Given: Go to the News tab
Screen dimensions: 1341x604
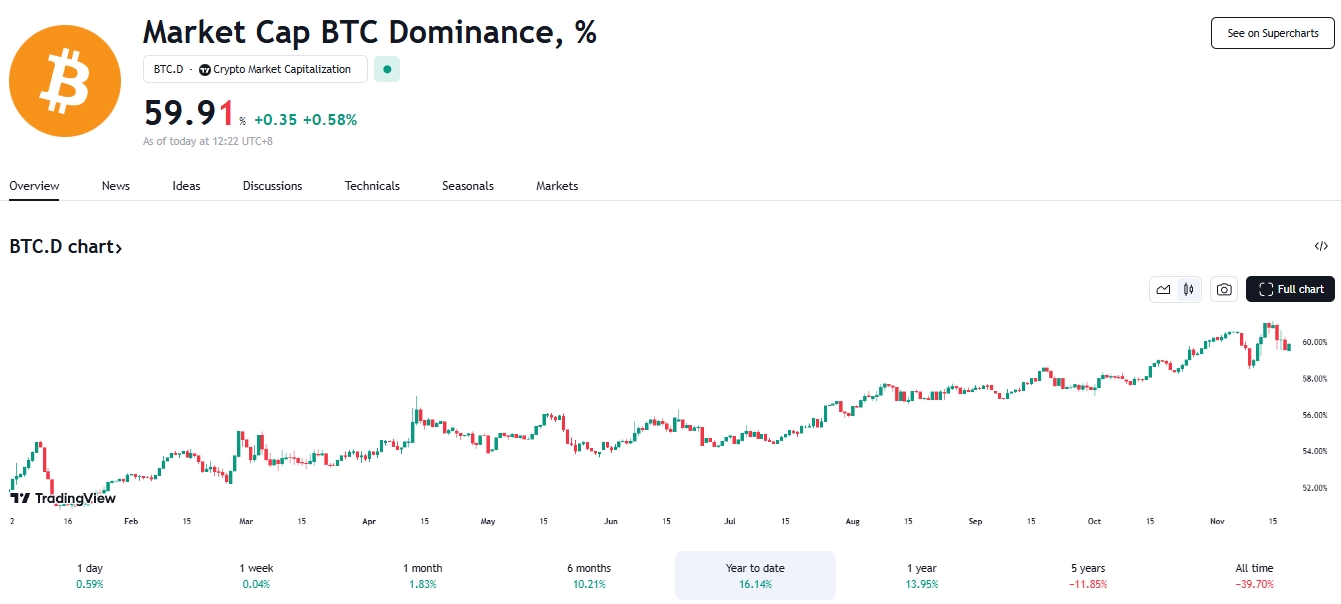Looking at the screenshot, I should [116, 186].
